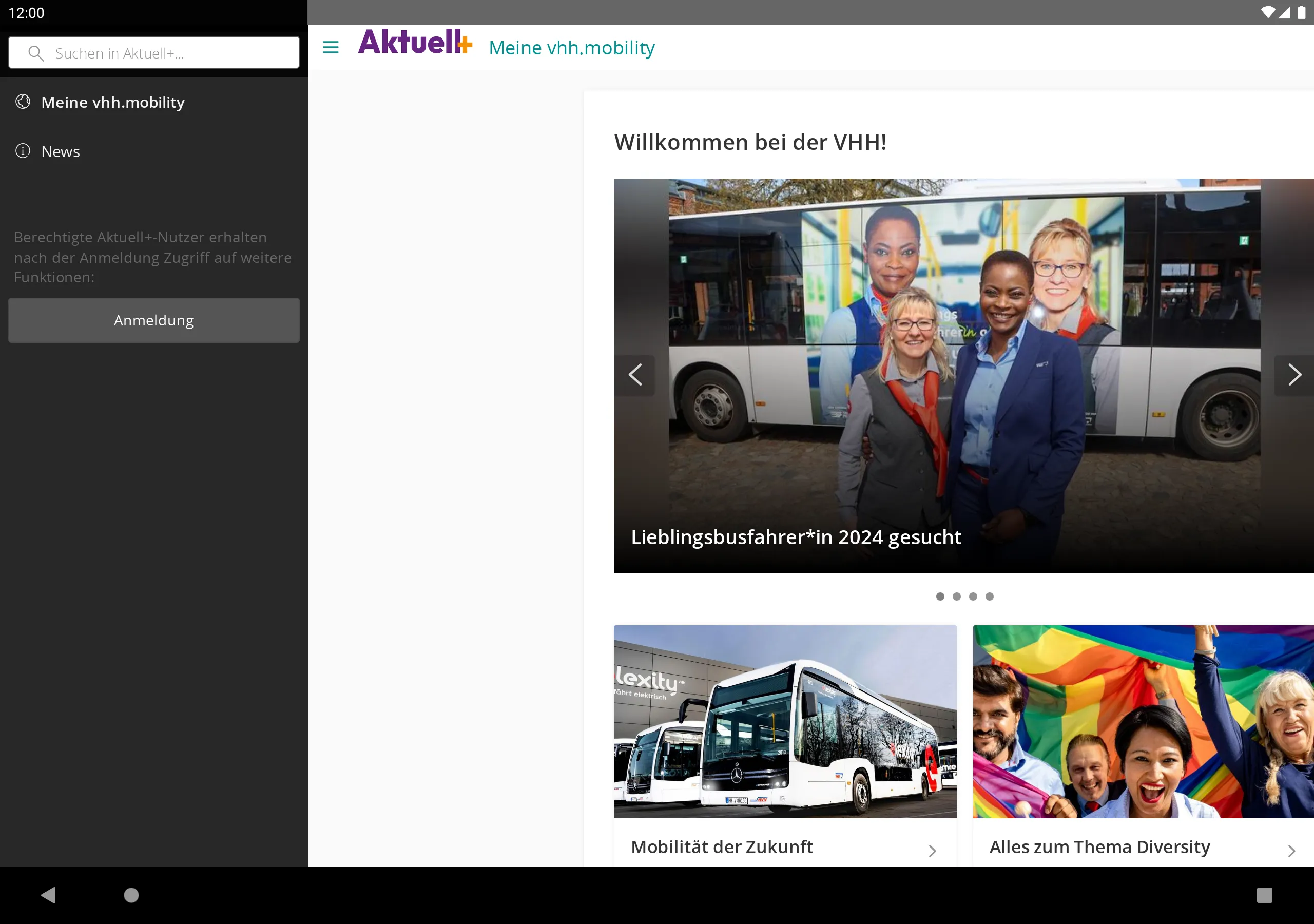1314x924 pixels.
Task: Click the Anmeldung login button
Action: coord(154,320)
